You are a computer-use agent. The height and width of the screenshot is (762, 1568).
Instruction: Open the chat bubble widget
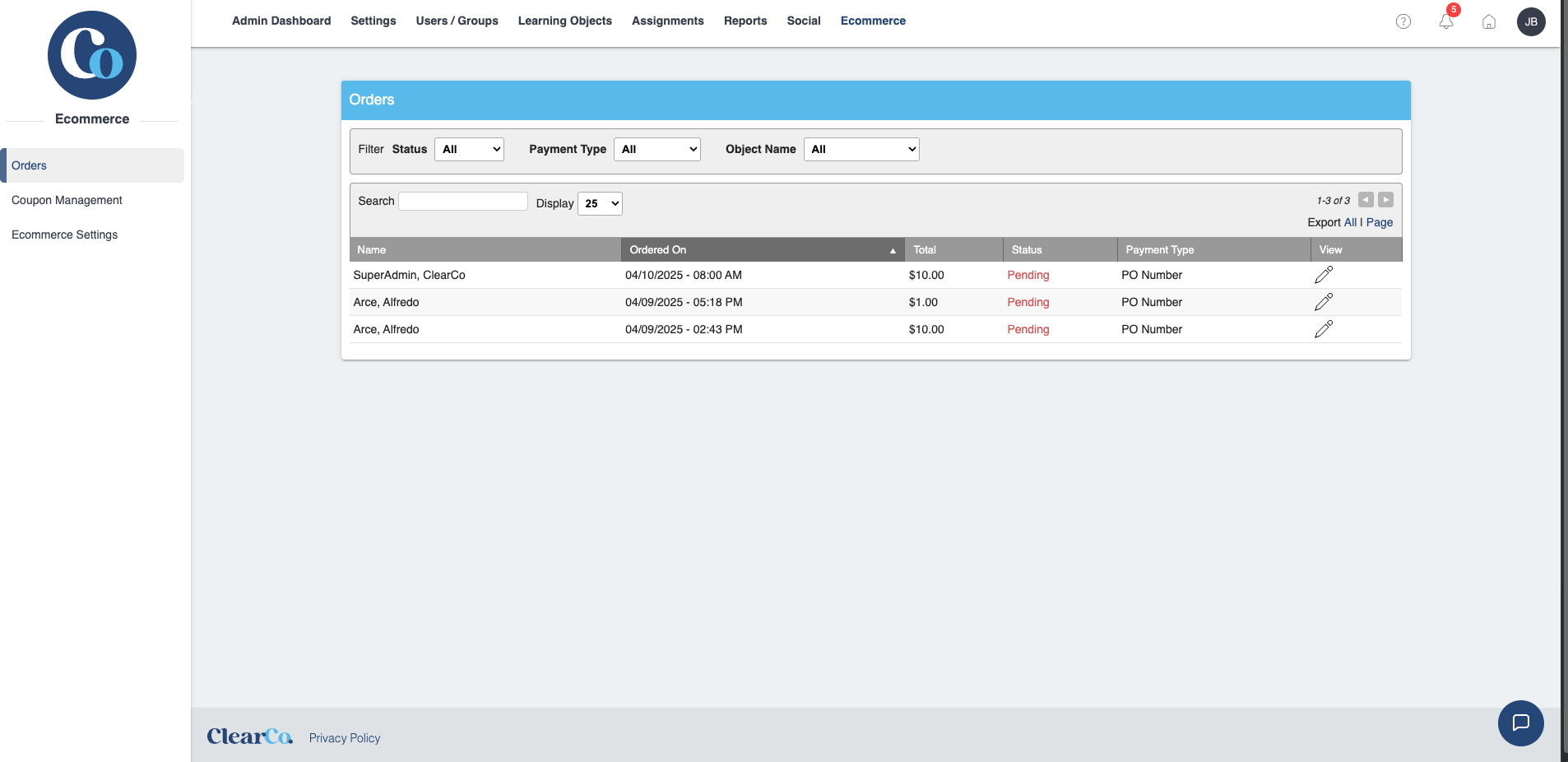1520,723
